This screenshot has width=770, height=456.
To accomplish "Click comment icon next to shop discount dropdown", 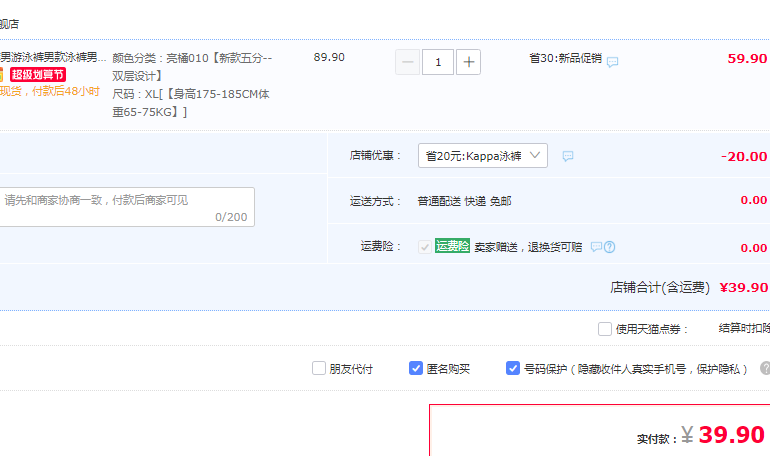I will [x=568, y=156].
